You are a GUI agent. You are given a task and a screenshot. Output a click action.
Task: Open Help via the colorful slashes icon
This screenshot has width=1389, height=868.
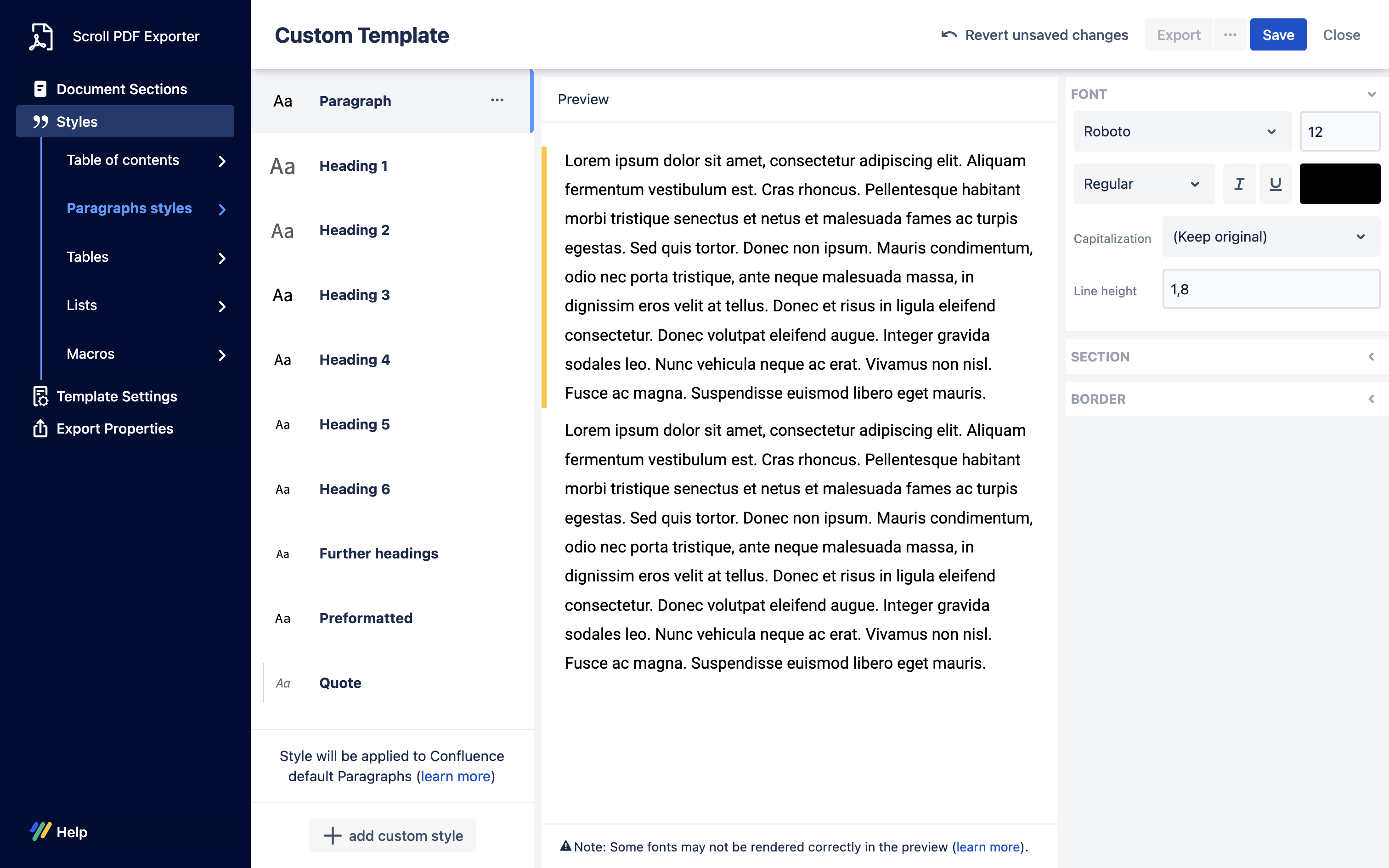[x=41, y=831]
